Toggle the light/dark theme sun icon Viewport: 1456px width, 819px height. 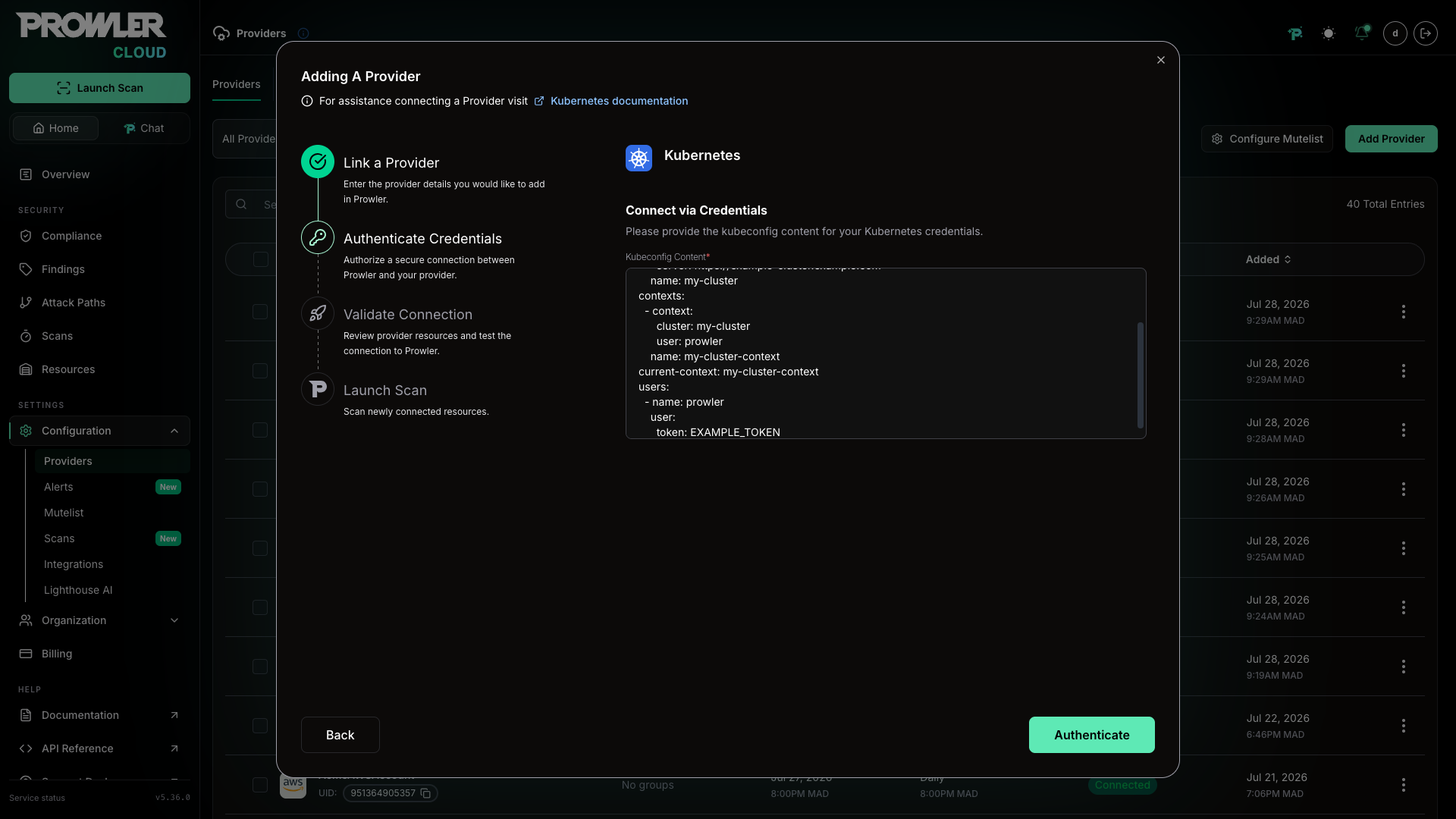tap(1329, 33)
